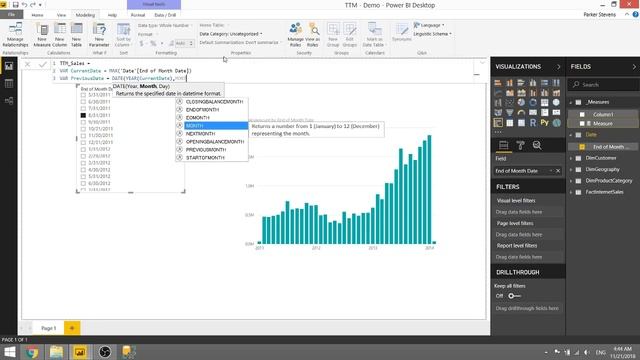Screen dimensions: 640x360
Task: Collapse the _Measures table
Action: click(571, 102)
